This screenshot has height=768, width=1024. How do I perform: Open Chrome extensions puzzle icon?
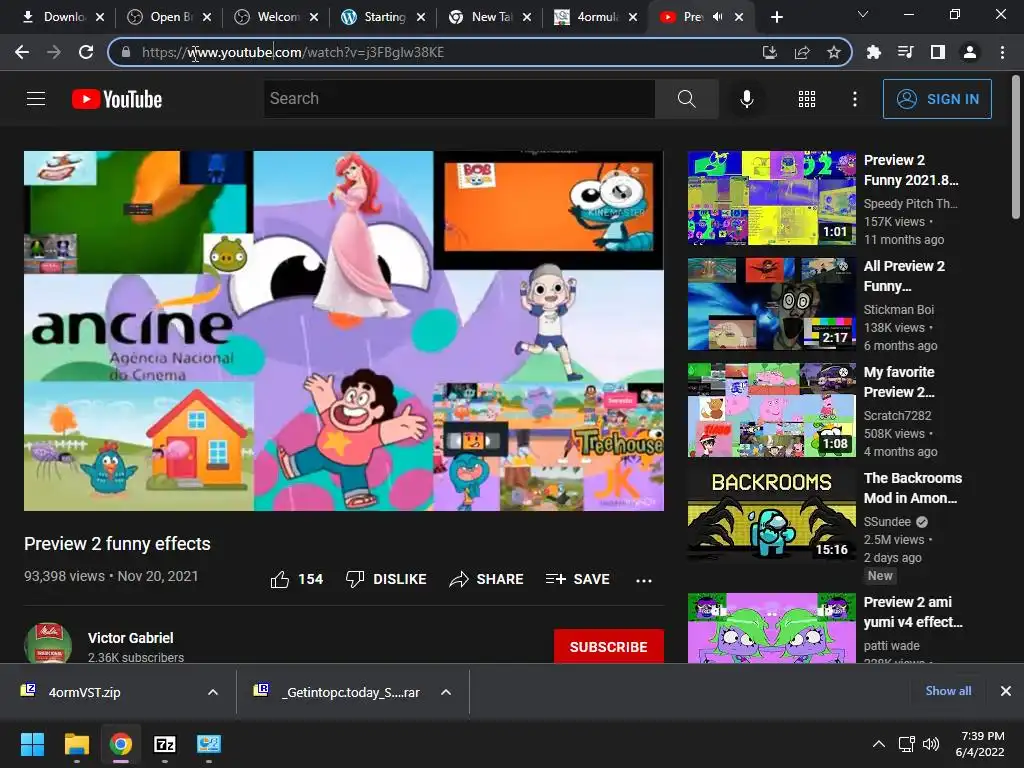[x=874, y=52]
